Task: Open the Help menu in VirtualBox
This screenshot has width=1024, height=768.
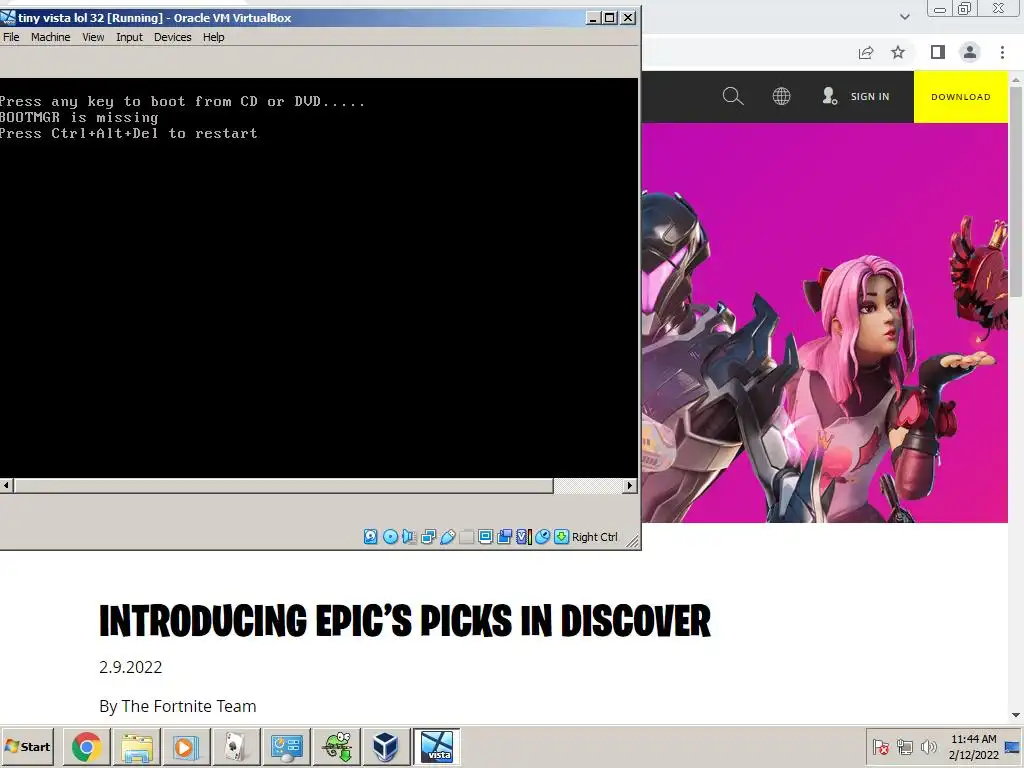Action: pyautogui.click(x=213, y=37)
